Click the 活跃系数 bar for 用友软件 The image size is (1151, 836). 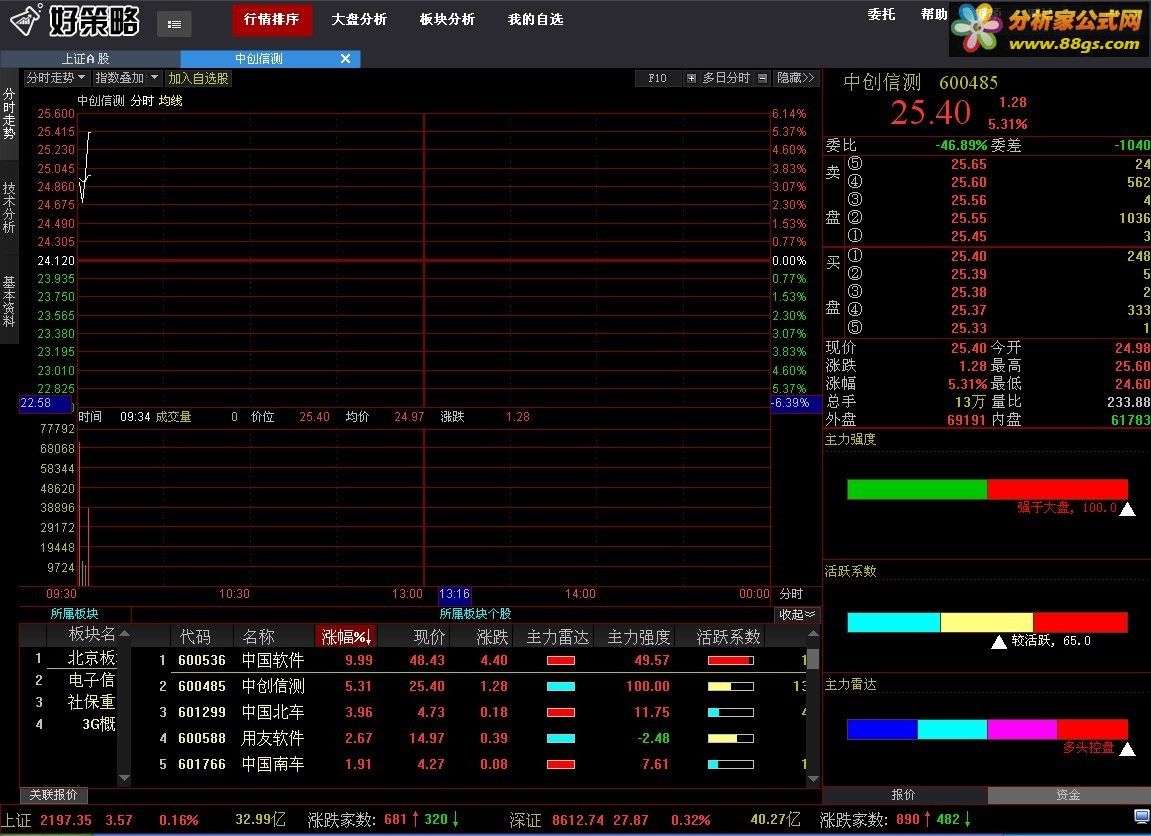[x=730, y=738]
